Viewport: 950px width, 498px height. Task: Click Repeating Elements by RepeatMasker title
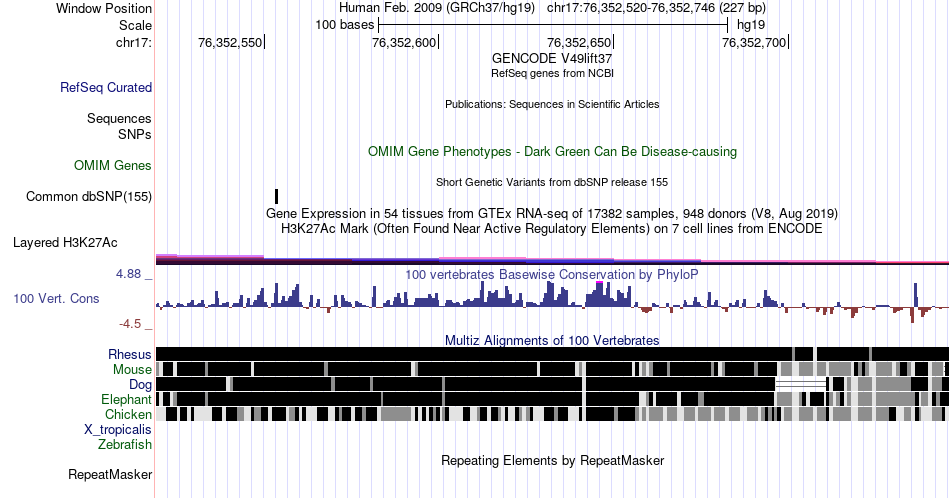tap(553, 460)
